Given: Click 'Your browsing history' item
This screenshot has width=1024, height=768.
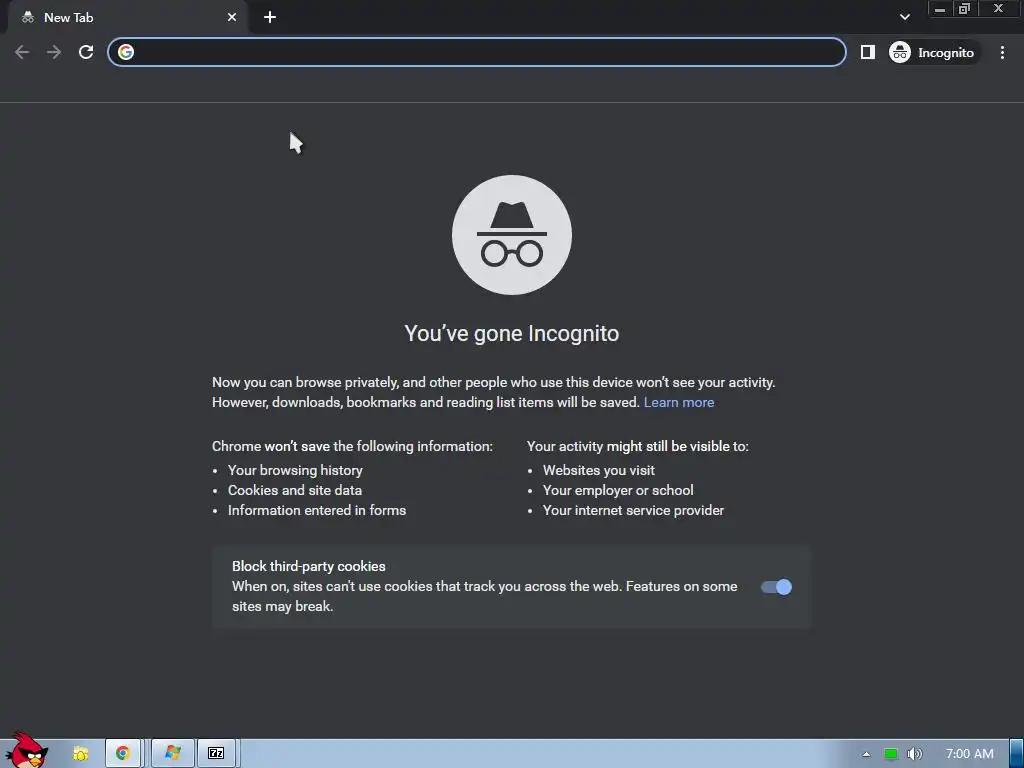Looking at the screenshot, I should coord(295,470).
